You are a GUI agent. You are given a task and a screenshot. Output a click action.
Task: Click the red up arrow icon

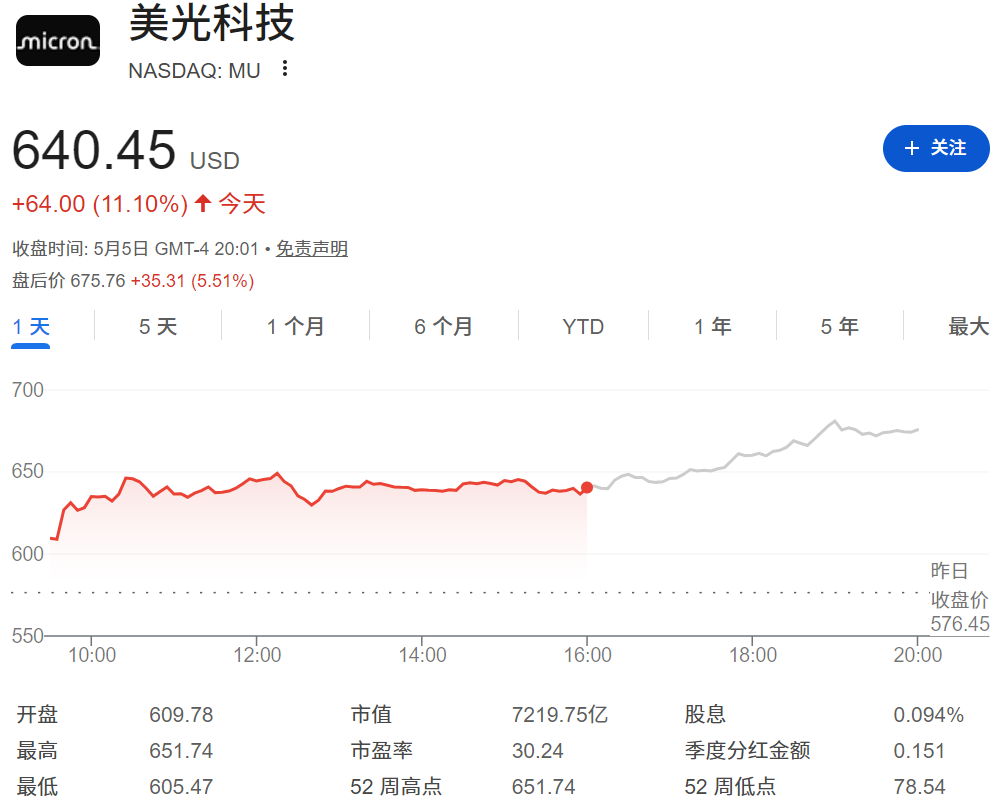click(203, 203)
